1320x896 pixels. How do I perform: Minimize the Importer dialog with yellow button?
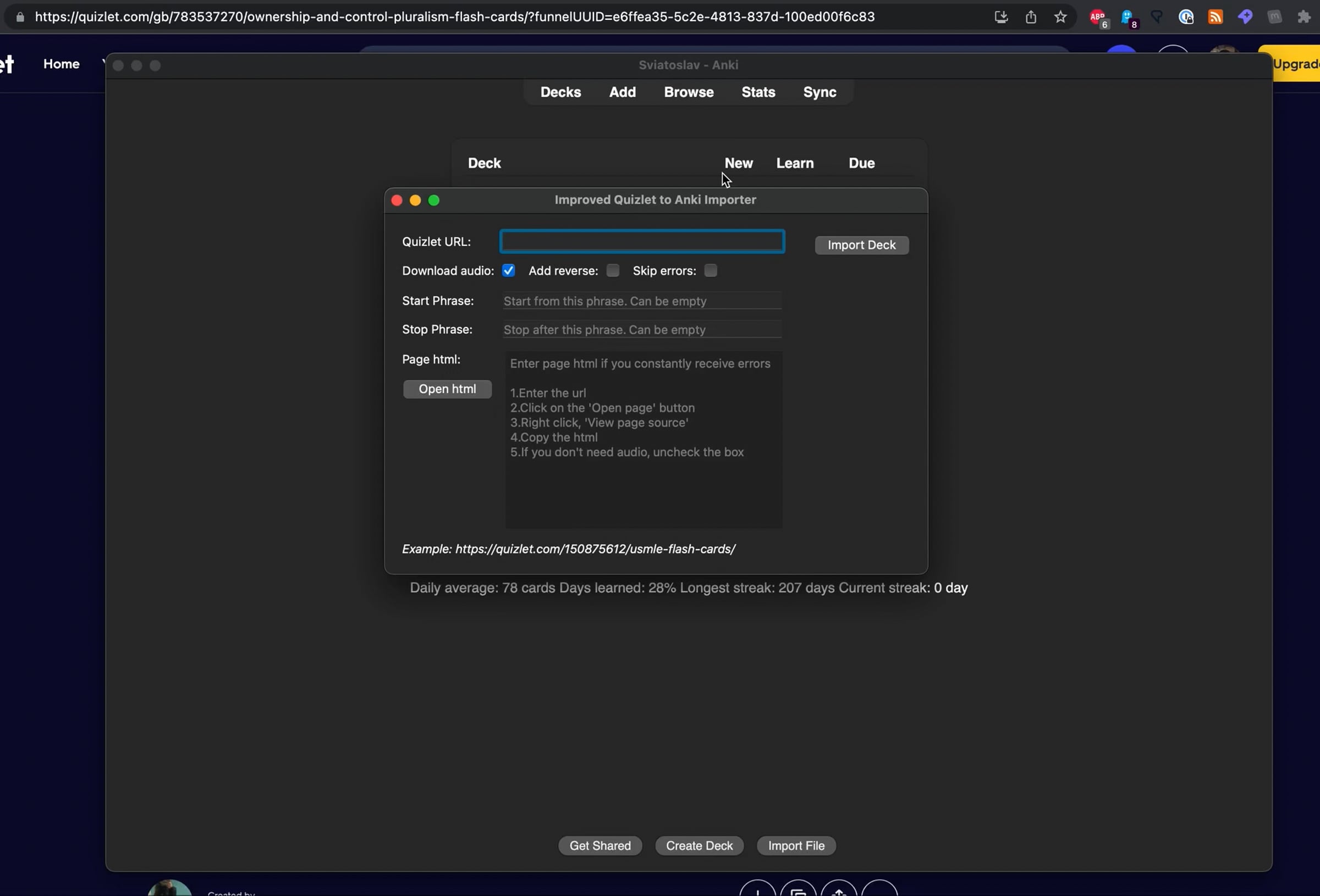pos(415,201)
